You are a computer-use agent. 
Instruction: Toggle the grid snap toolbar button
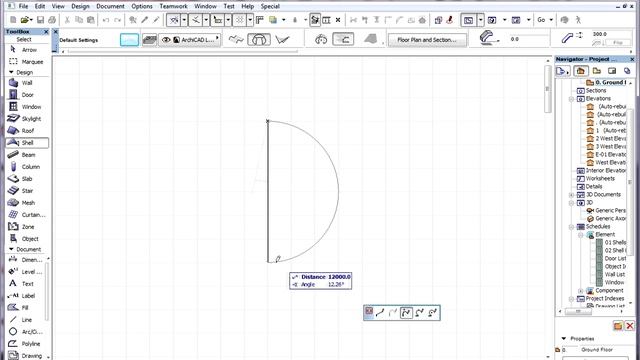pos(240,20)
